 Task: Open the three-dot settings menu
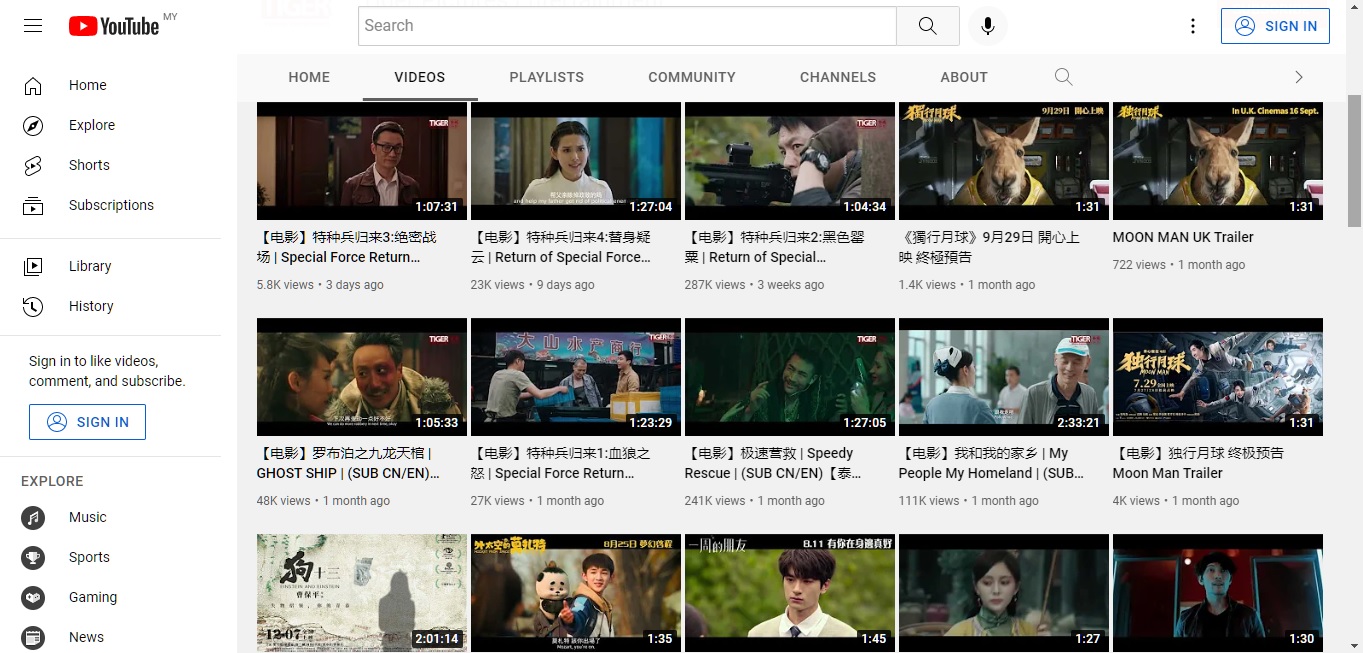pyautogui.click(x=1192, y=26)
